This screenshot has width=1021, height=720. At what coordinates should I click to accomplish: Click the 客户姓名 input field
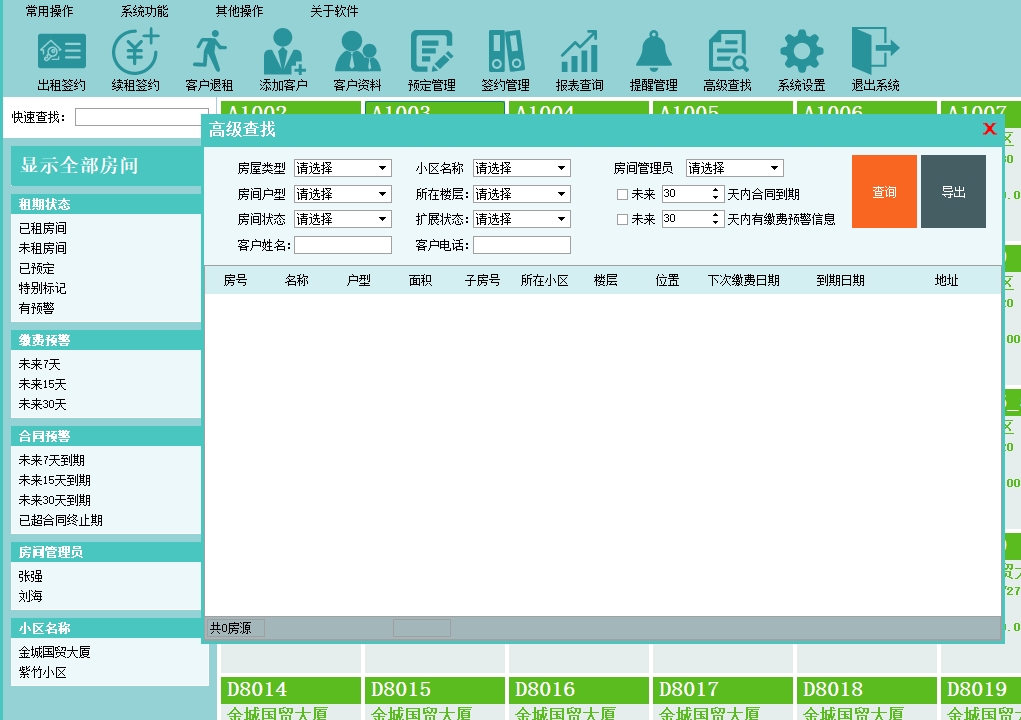point(343,245)
